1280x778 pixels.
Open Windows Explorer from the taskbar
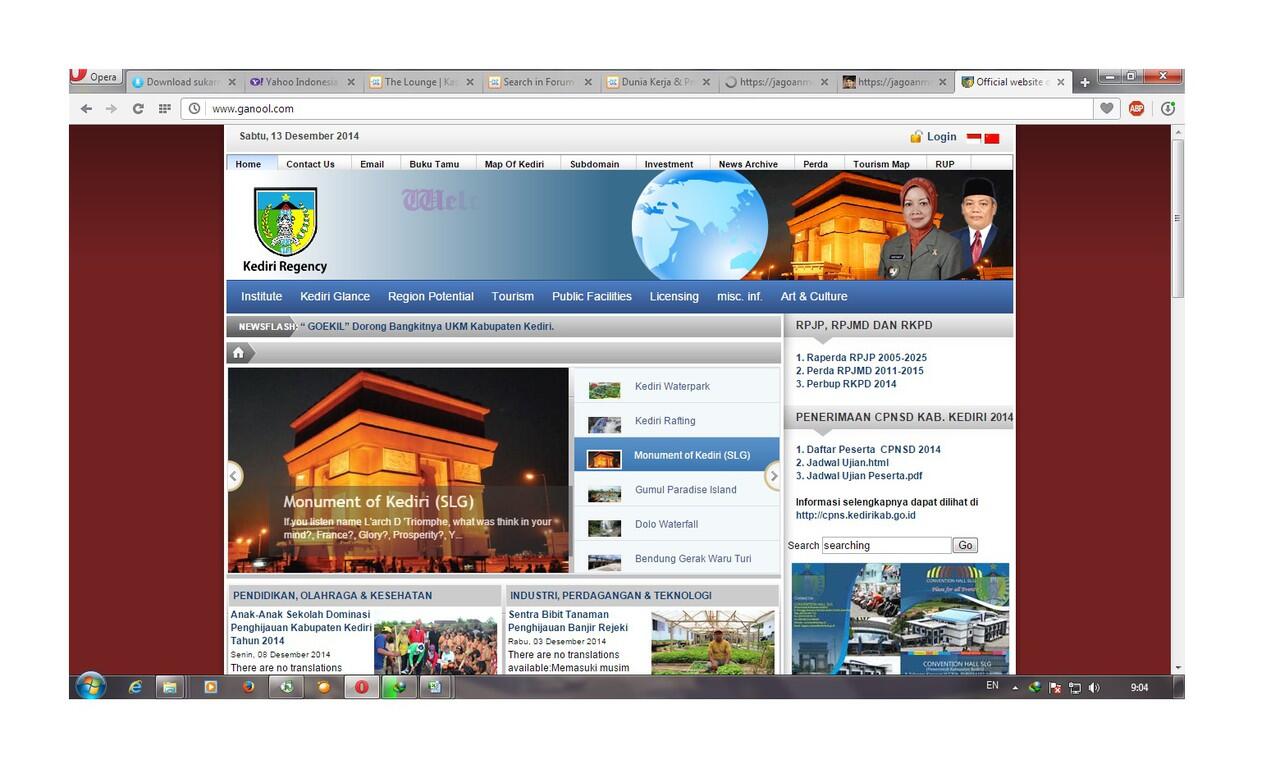170,687
